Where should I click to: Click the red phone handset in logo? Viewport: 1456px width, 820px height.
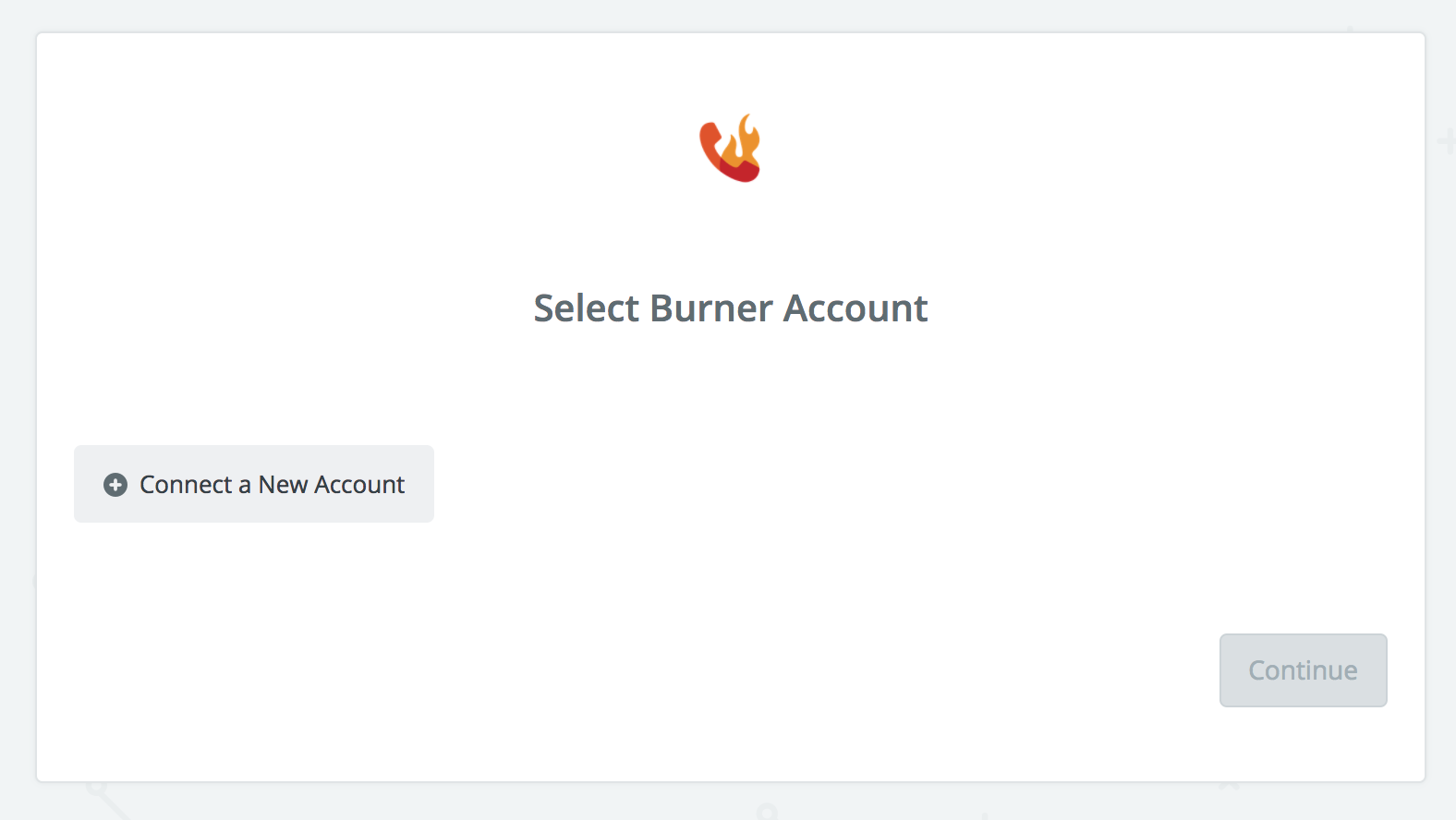(x=723, y=155)
